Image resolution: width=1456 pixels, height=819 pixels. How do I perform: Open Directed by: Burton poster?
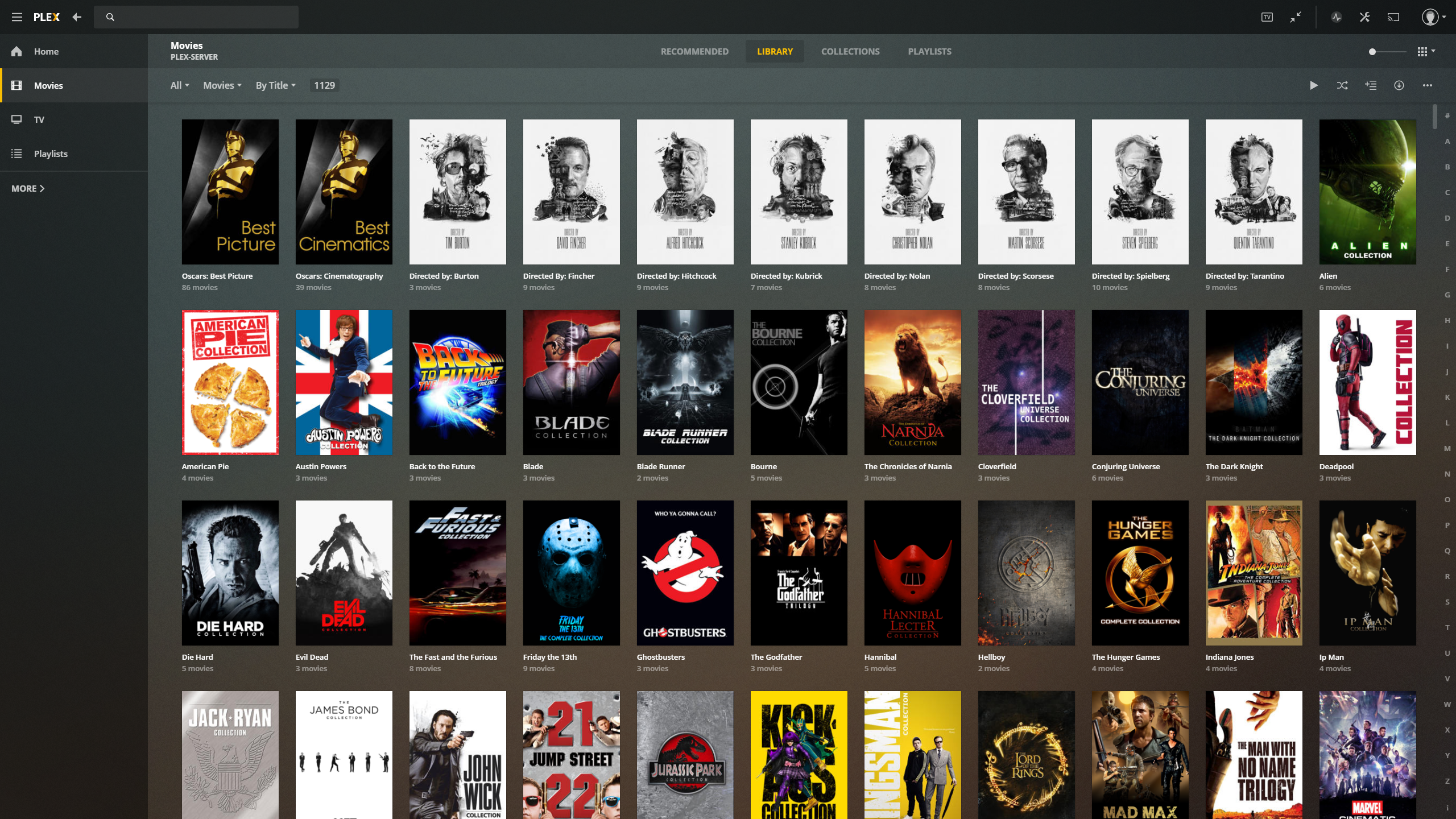[x=458, y=192]
